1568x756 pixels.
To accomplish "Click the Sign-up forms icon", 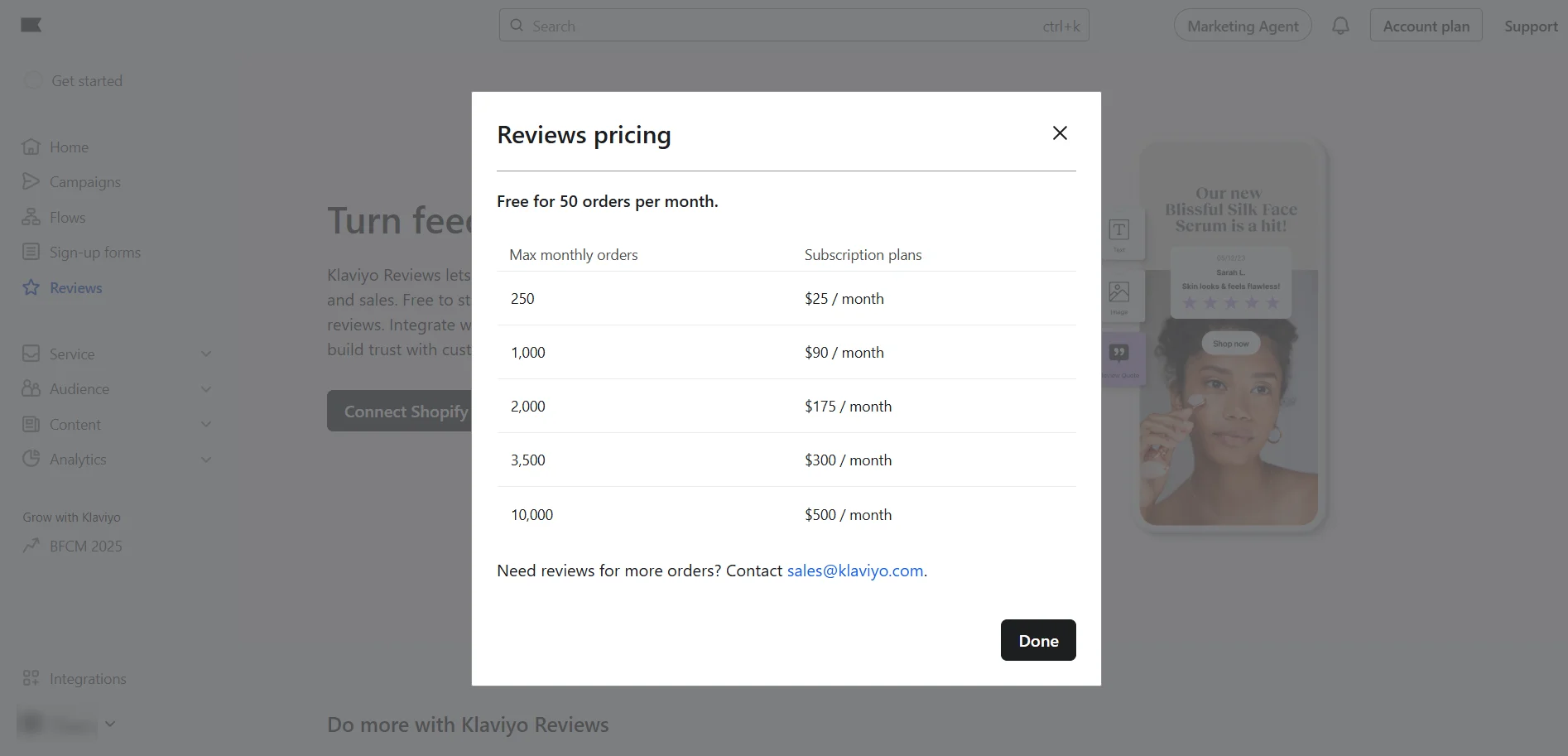I will click(x=31, y=252).
